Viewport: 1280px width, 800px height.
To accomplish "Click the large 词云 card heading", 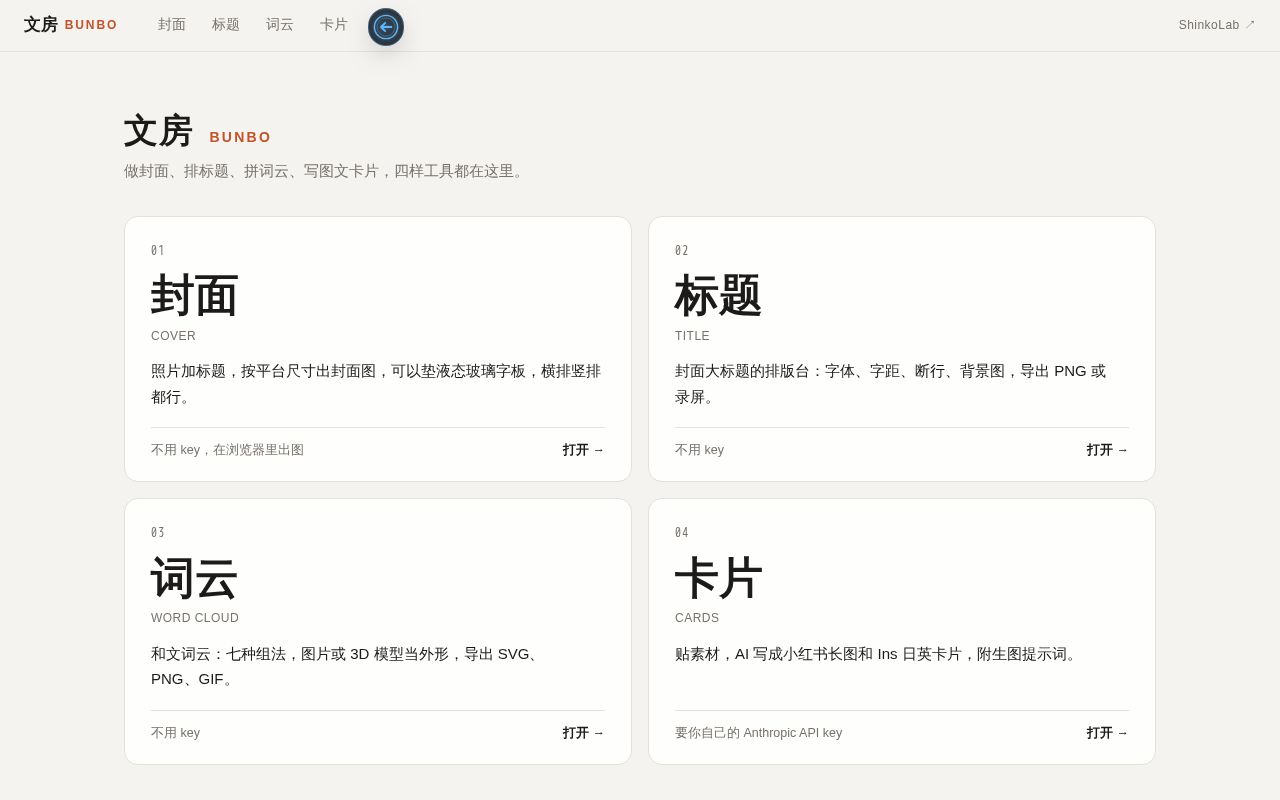I will point(195,579).
